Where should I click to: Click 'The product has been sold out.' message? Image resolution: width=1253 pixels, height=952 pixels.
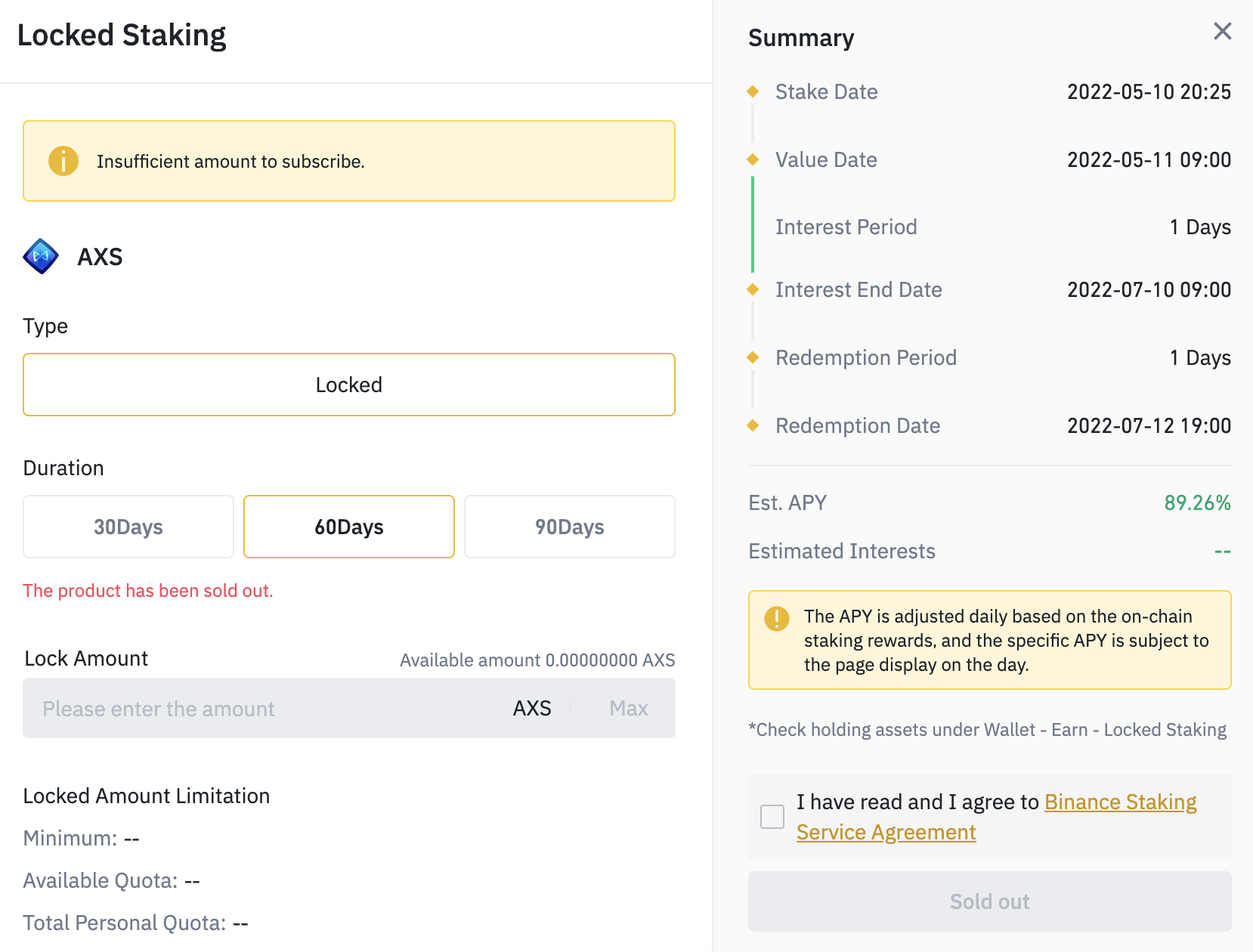click(148, 591)
